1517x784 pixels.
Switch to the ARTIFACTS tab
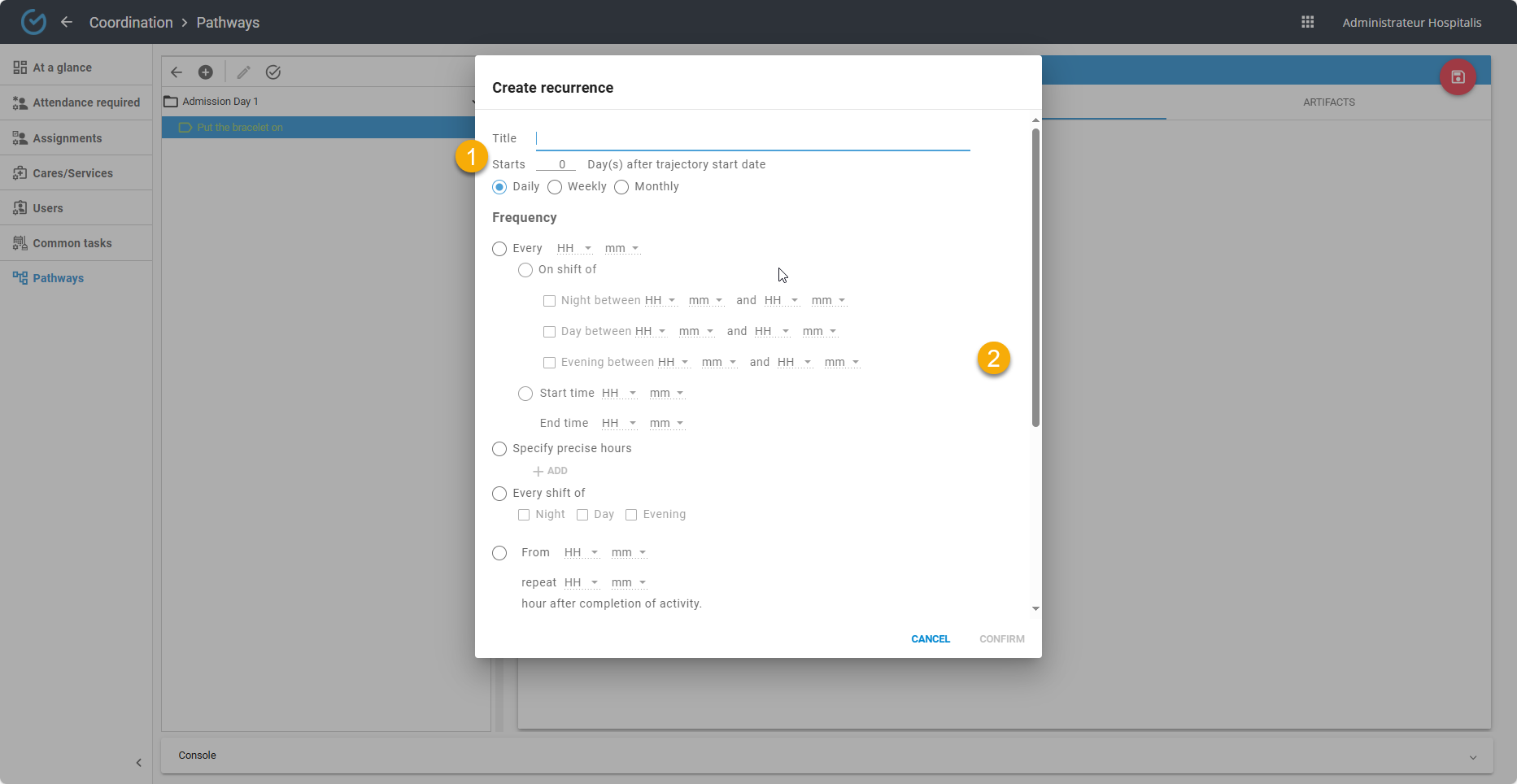(1328, 102)
